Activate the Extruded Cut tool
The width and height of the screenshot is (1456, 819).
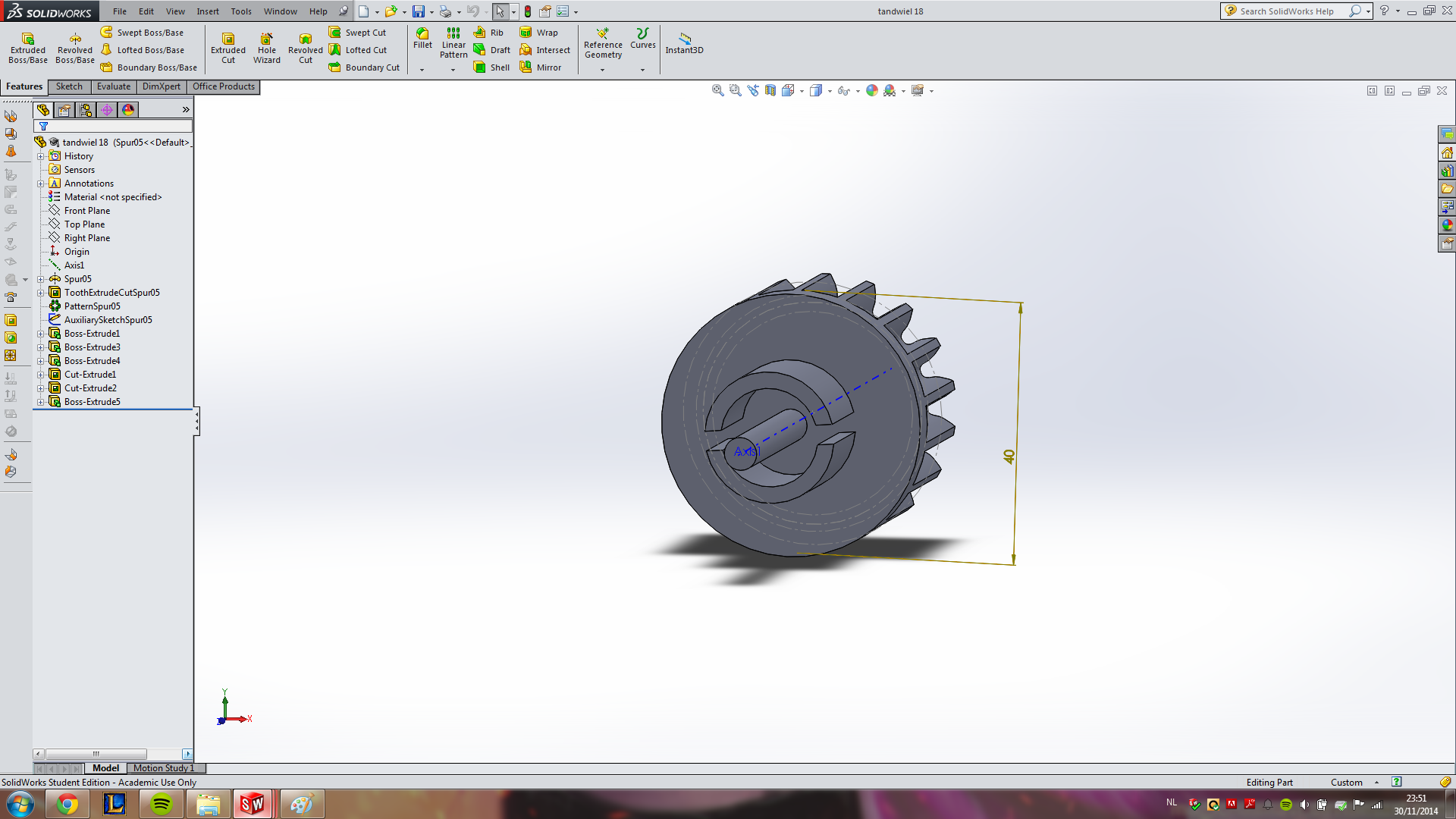(x=228, y=48)
